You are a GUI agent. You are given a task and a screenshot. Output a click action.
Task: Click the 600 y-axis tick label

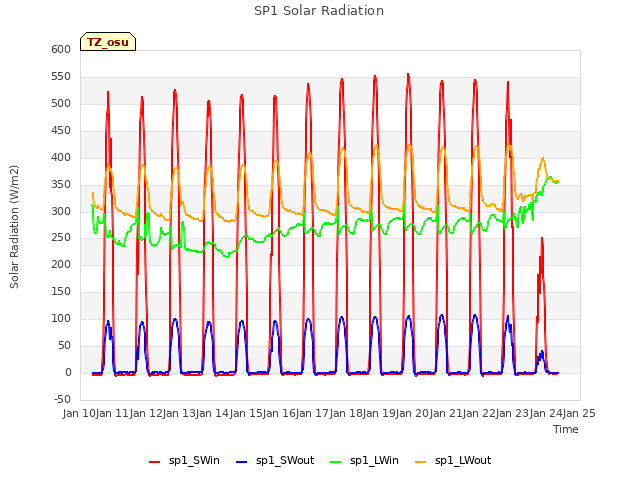pos(61,49)
